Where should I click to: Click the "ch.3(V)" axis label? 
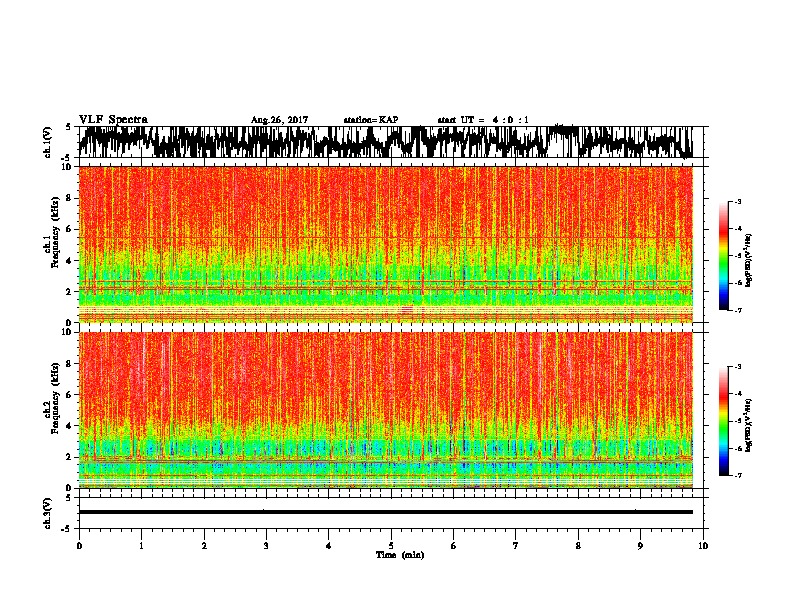click(x=48, y=513)
